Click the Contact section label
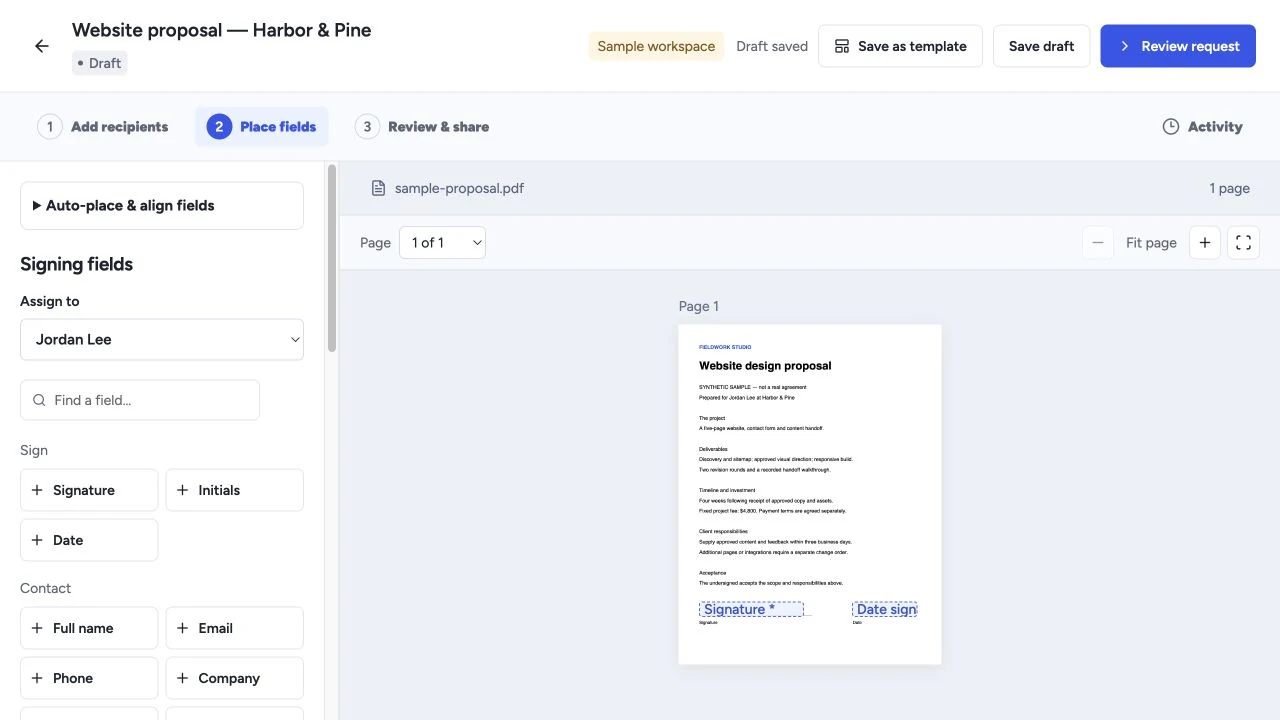The width and height of the screenshot is (1280, 720). 46,588
